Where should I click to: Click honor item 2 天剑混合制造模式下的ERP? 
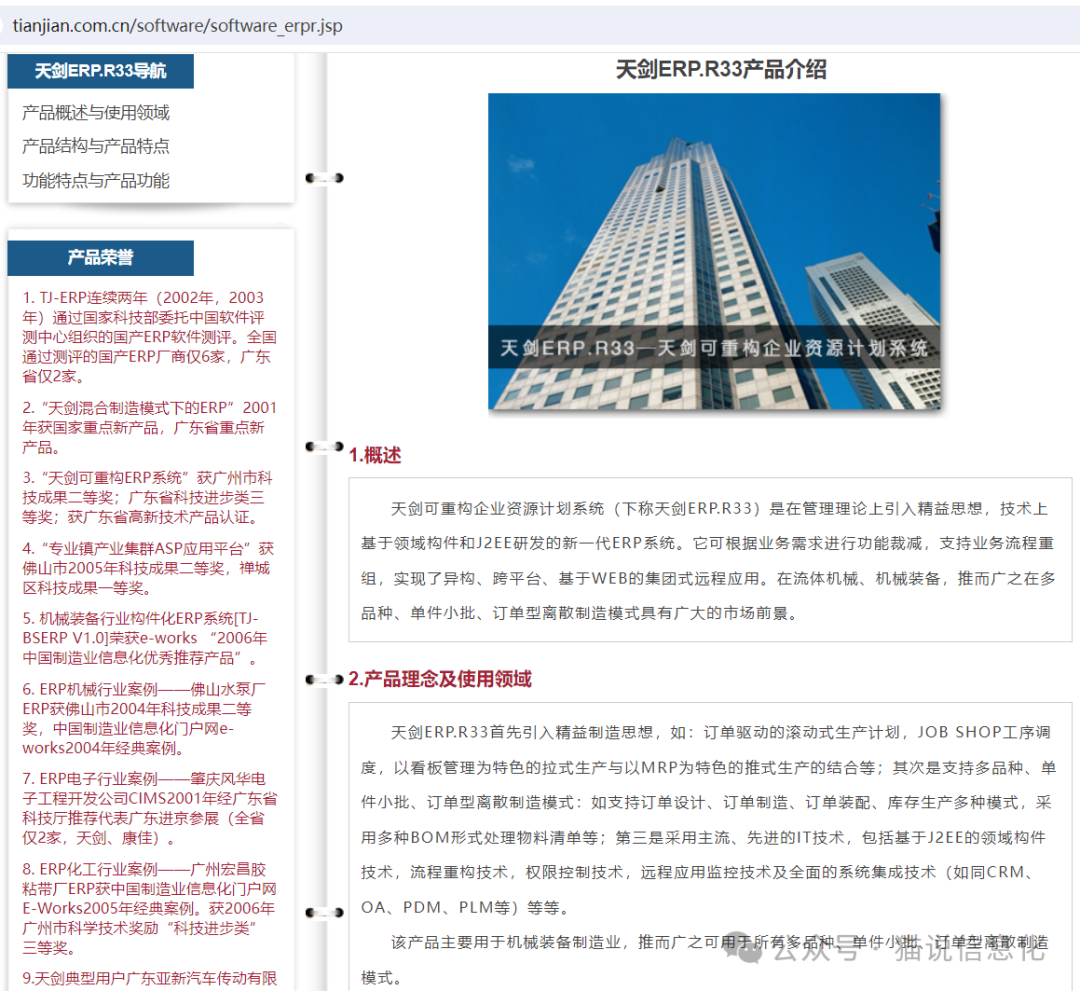click(x=149, y=427)
